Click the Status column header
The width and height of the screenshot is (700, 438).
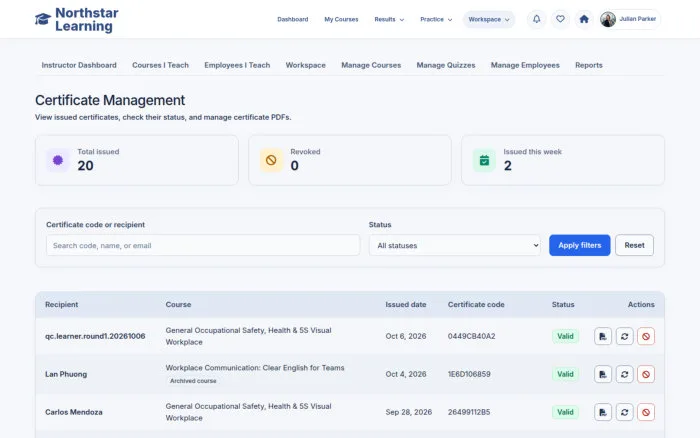tap(563, 305)
